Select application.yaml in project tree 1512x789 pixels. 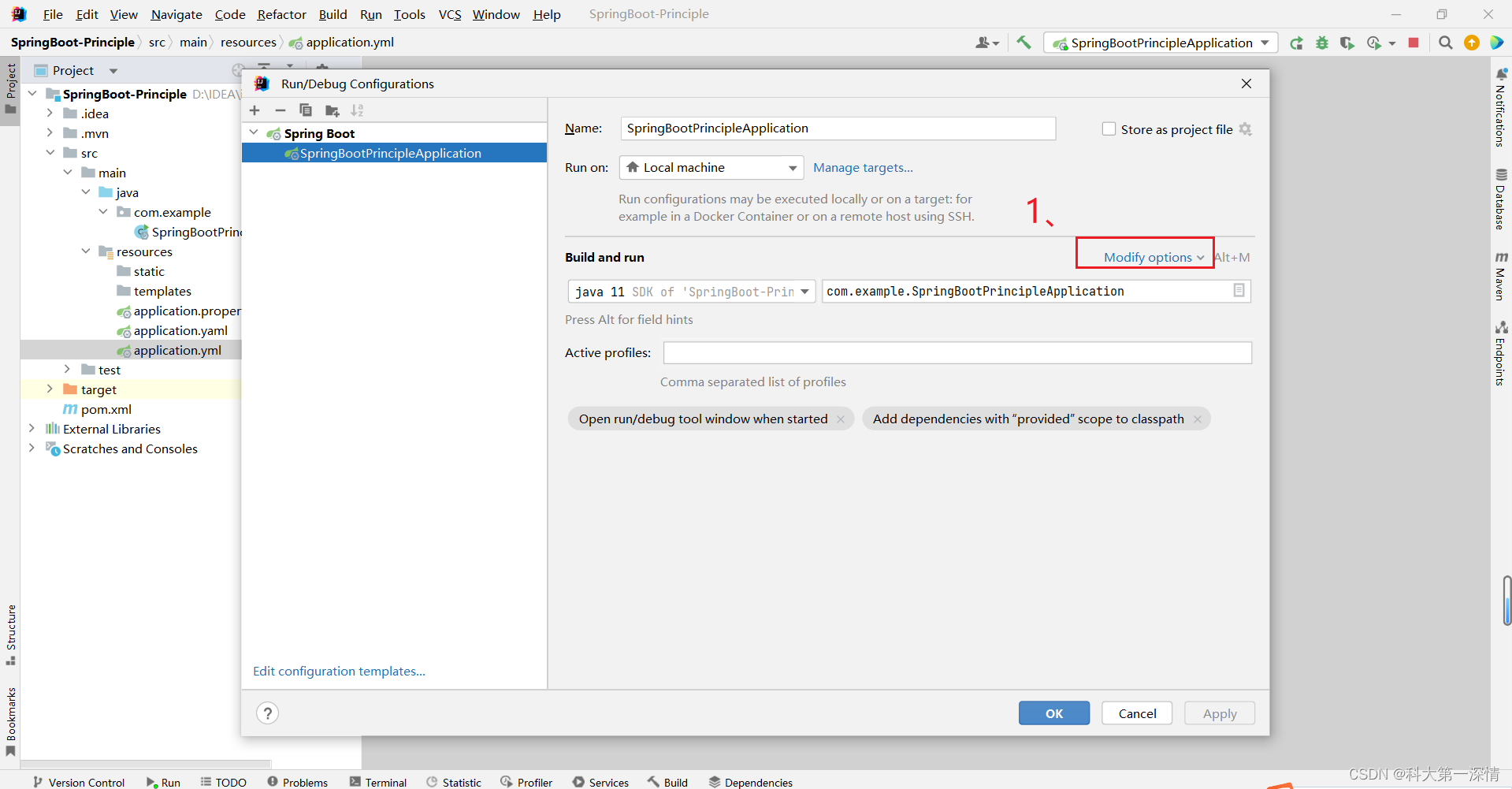coord(180,330)
